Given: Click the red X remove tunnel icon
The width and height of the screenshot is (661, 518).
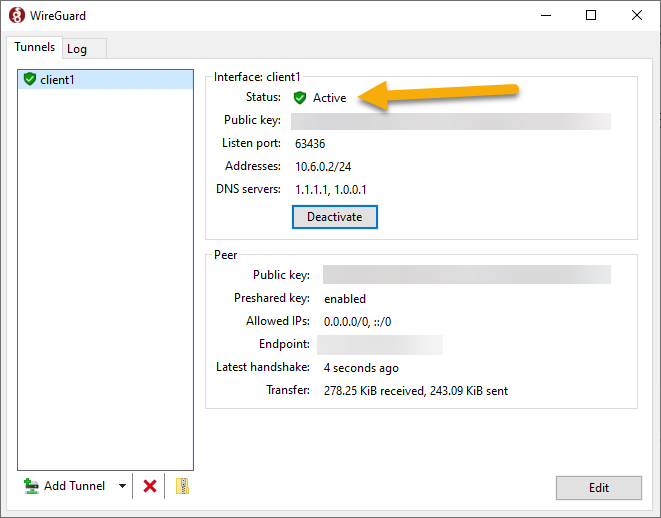Looking at the screenshot, I should tap(150, 486).
